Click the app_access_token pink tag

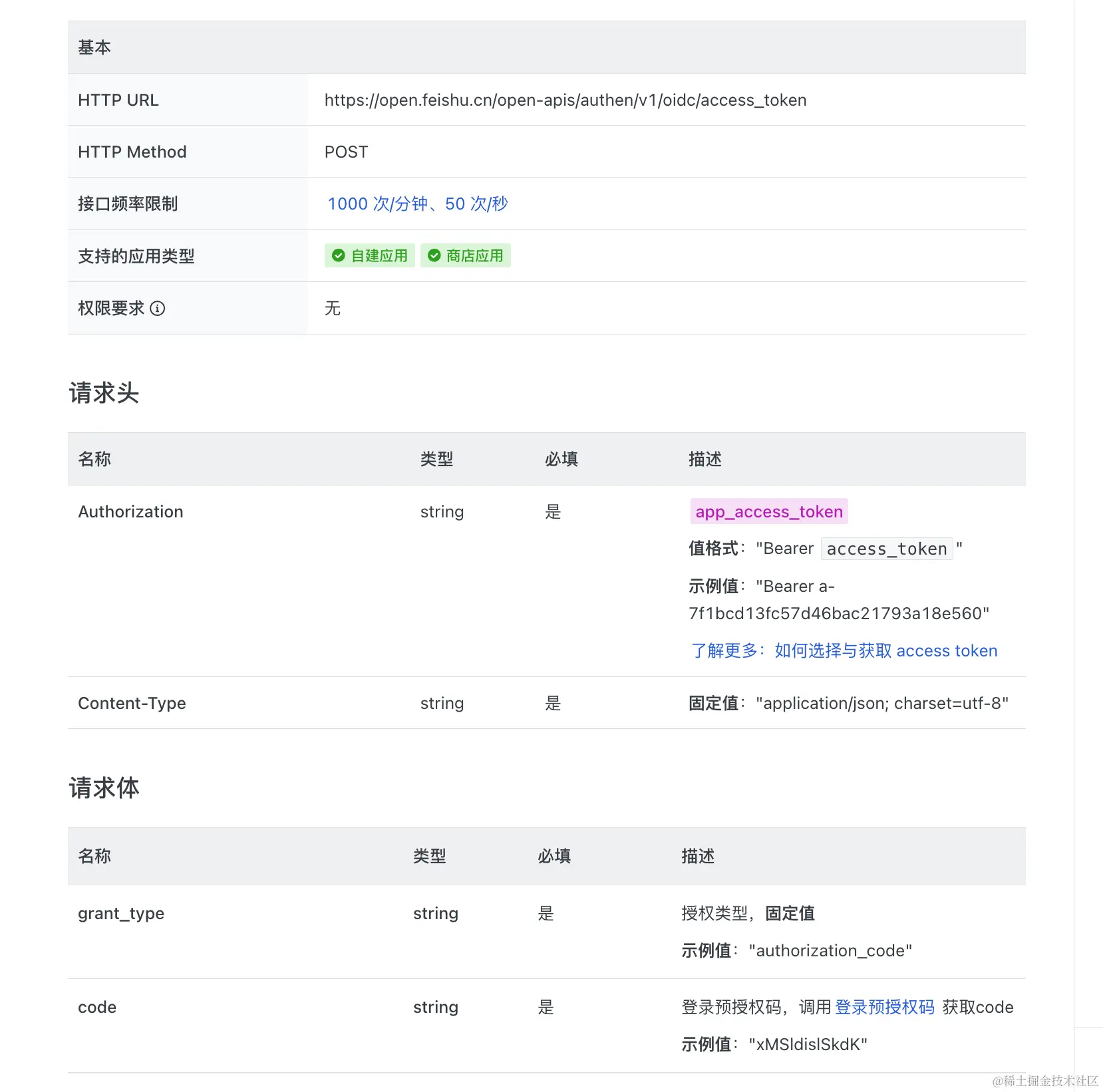tap(769, 511)
